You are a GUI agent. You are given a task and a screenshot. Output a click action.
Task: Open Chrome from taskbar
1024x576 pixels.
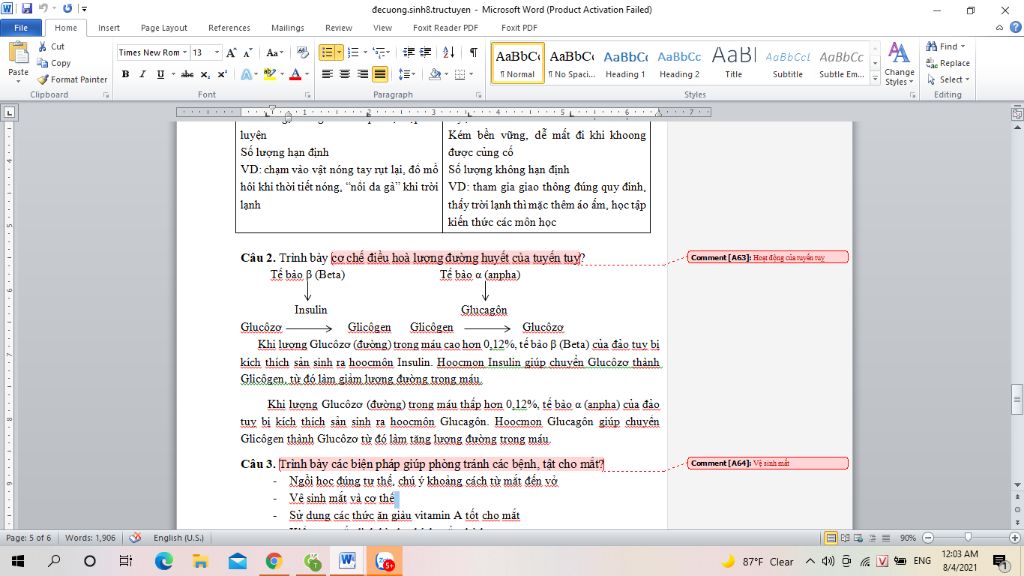click(274, 561)
